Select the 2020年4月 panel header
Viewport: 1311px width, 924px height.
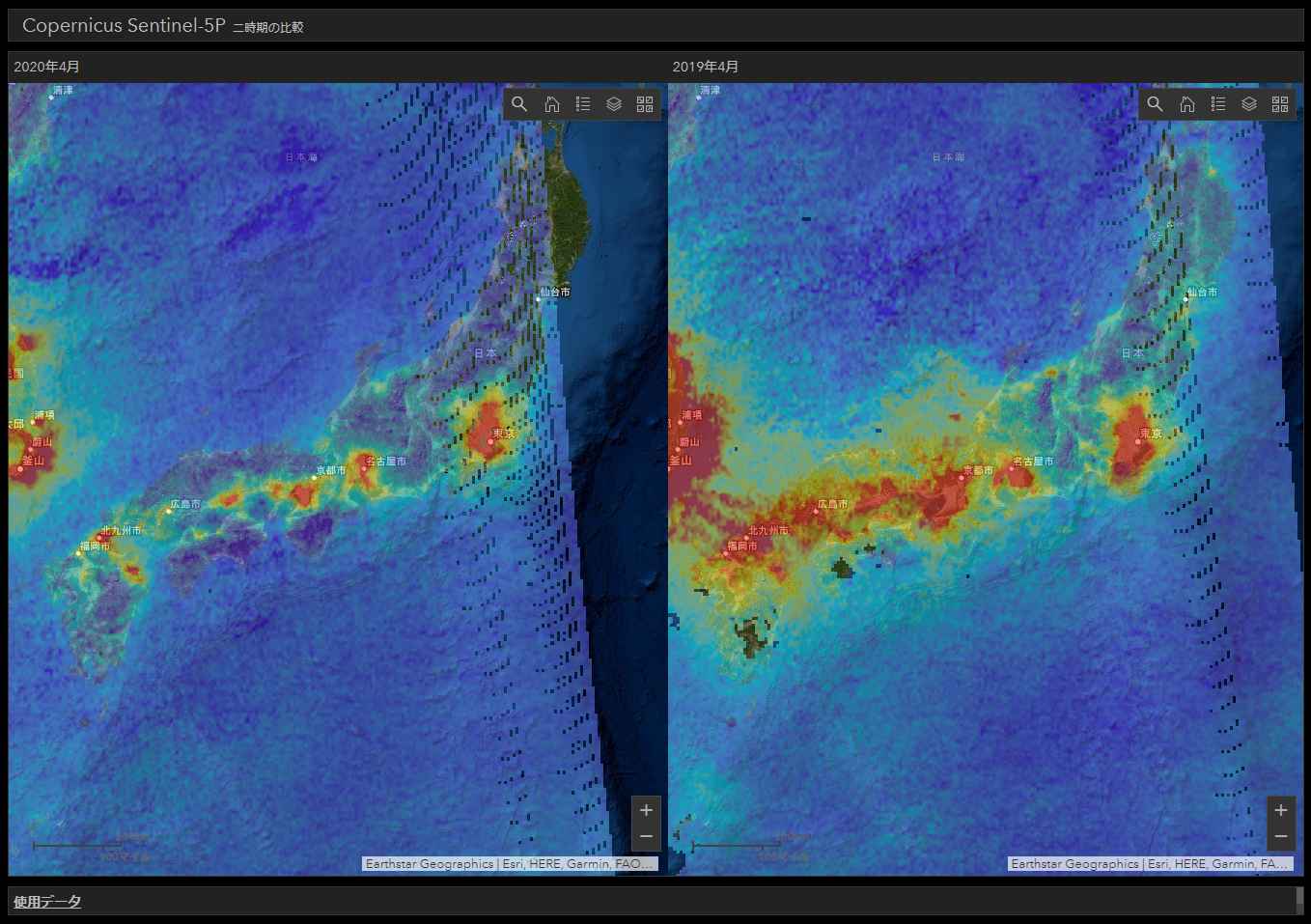click(x=45, y=67)
